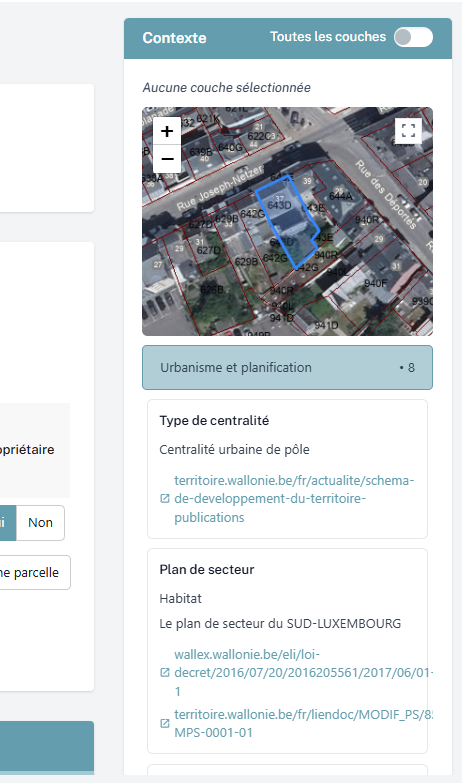The width and height of the screenshot is (462, 783).
Task: Click external-link icon beside MODIF_PS link
Action: click(x=165, y=723)
